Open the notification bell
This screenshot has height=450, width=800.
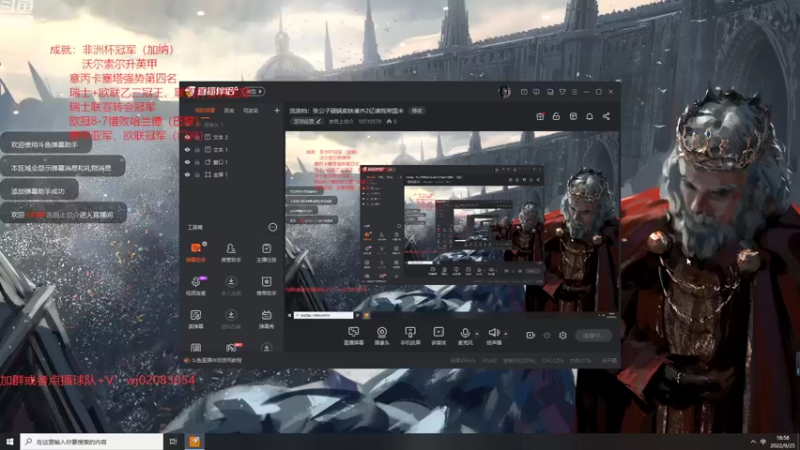589,116
